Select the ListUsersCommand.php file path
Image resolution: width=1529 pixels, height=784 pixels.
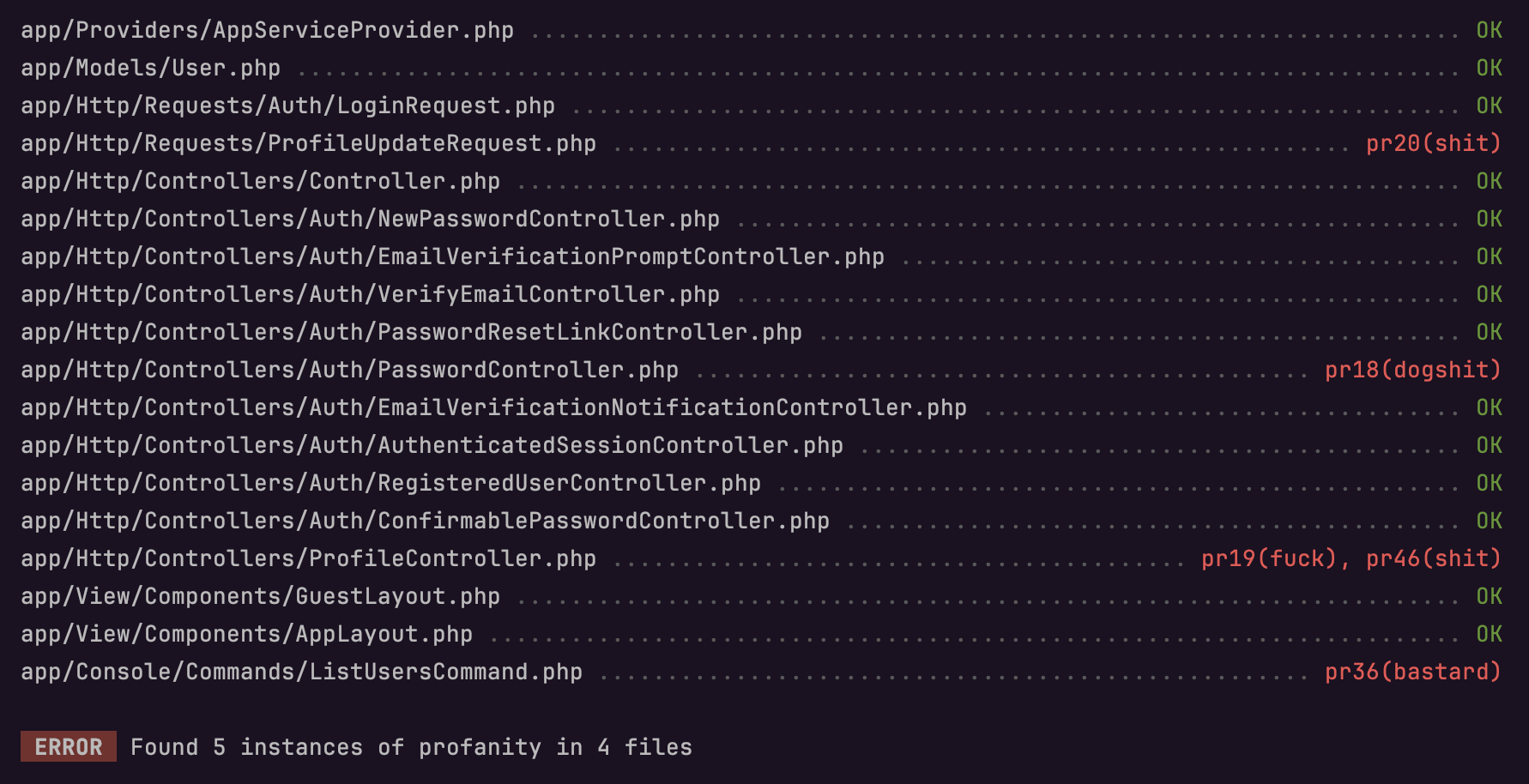[301, 672]
